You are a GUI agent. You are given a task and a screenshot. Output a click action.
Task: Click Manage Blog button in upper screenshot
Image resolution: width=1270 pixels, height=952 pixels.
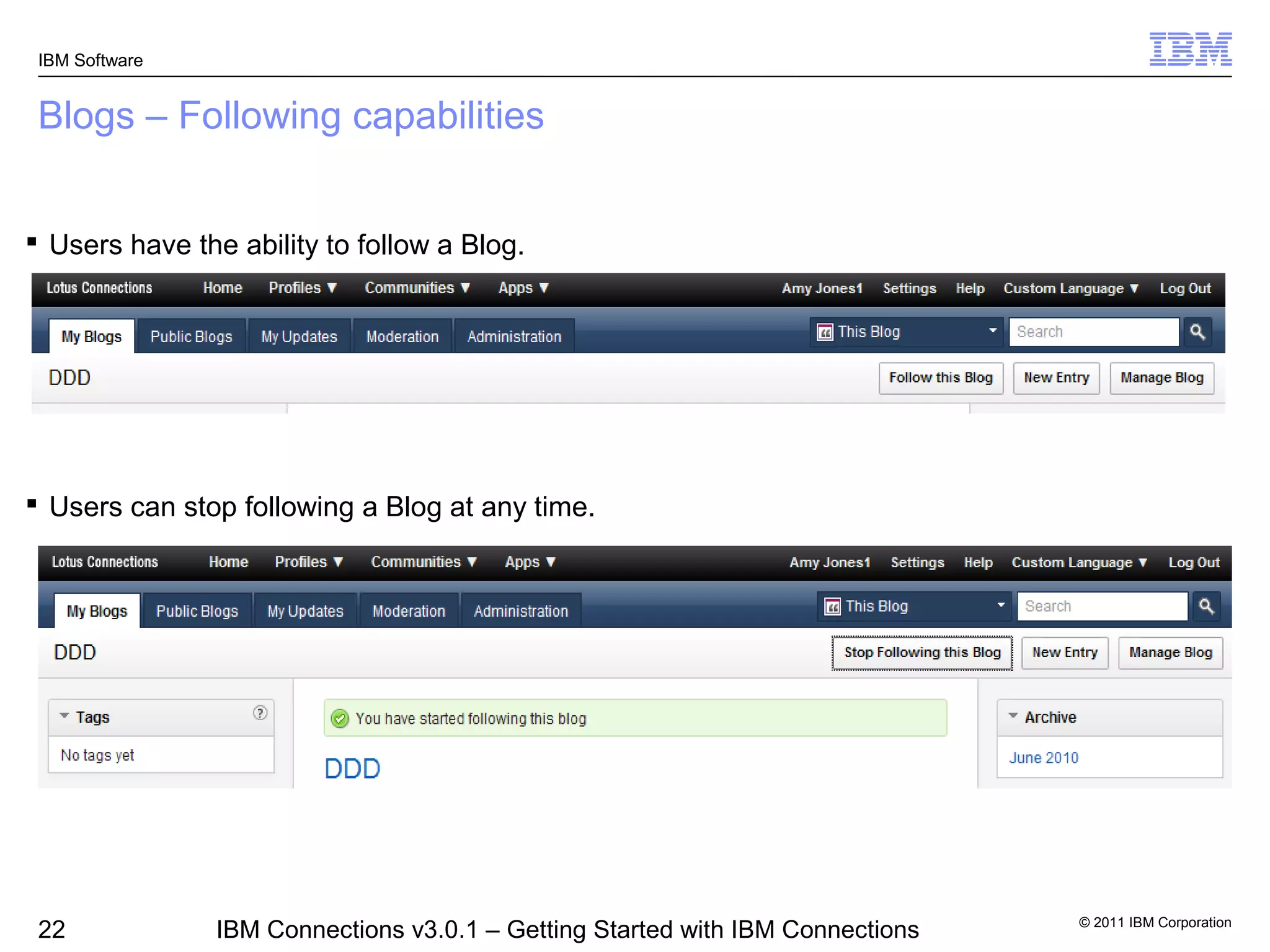1161,378
